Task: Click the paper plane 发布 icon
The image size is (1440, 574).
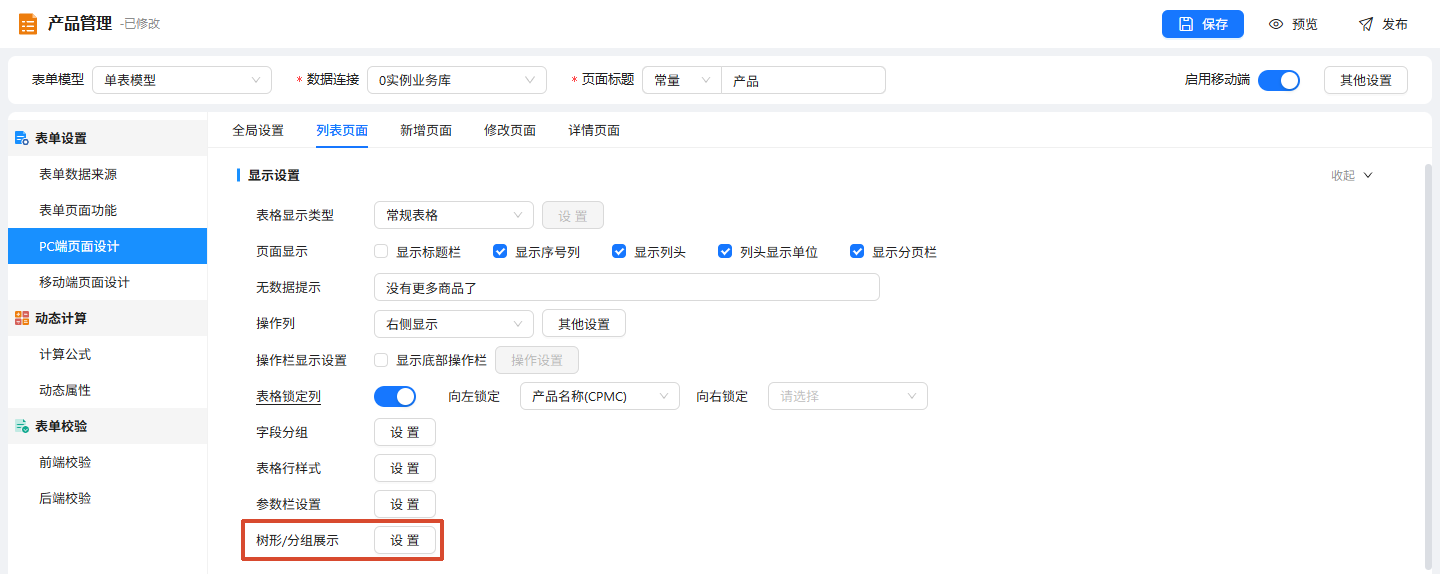Action: click(x=1366, y=24)
